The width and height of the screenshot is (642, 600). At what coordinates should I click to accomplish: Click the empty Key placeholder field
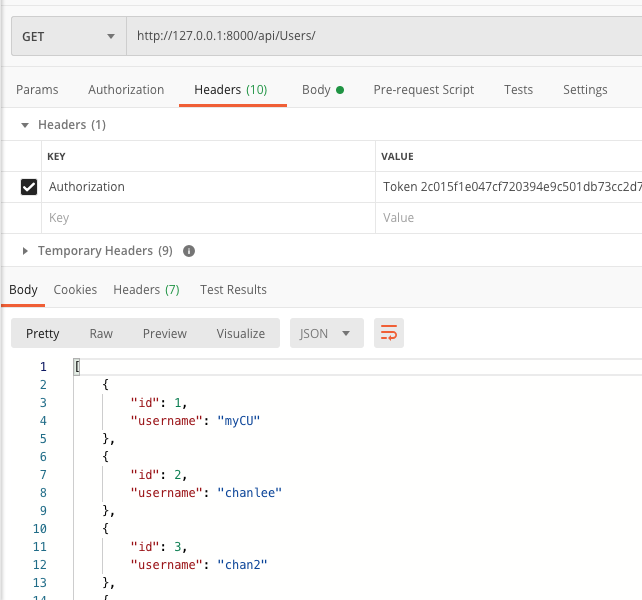click(208, 218)
